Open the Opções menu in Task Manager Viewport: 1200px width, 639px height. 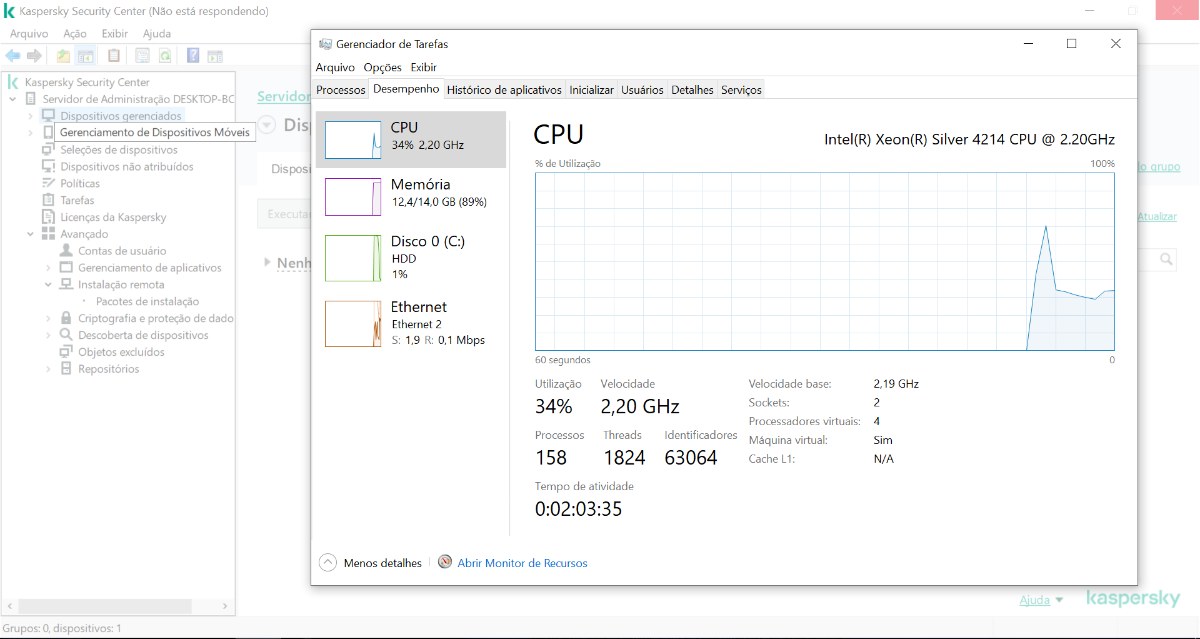(x=382, y=67)
